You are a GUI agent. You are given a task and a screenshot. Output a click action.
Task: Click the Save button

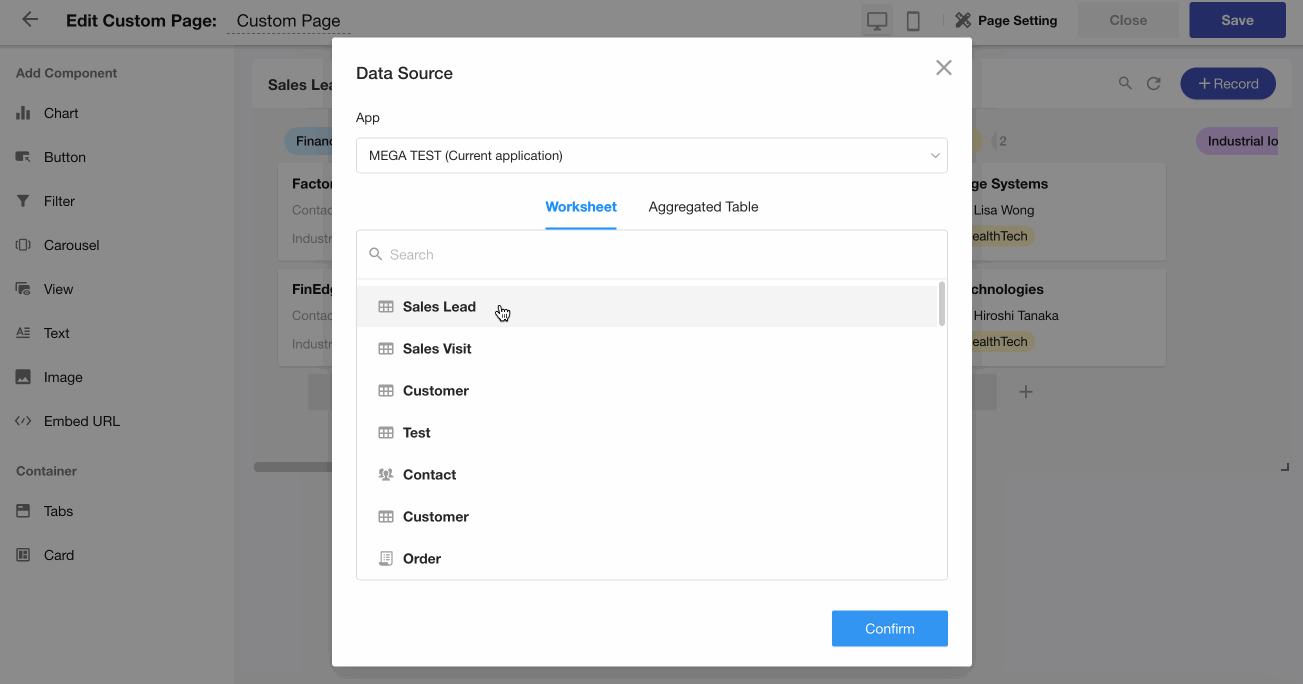[x=1236, y=20]
